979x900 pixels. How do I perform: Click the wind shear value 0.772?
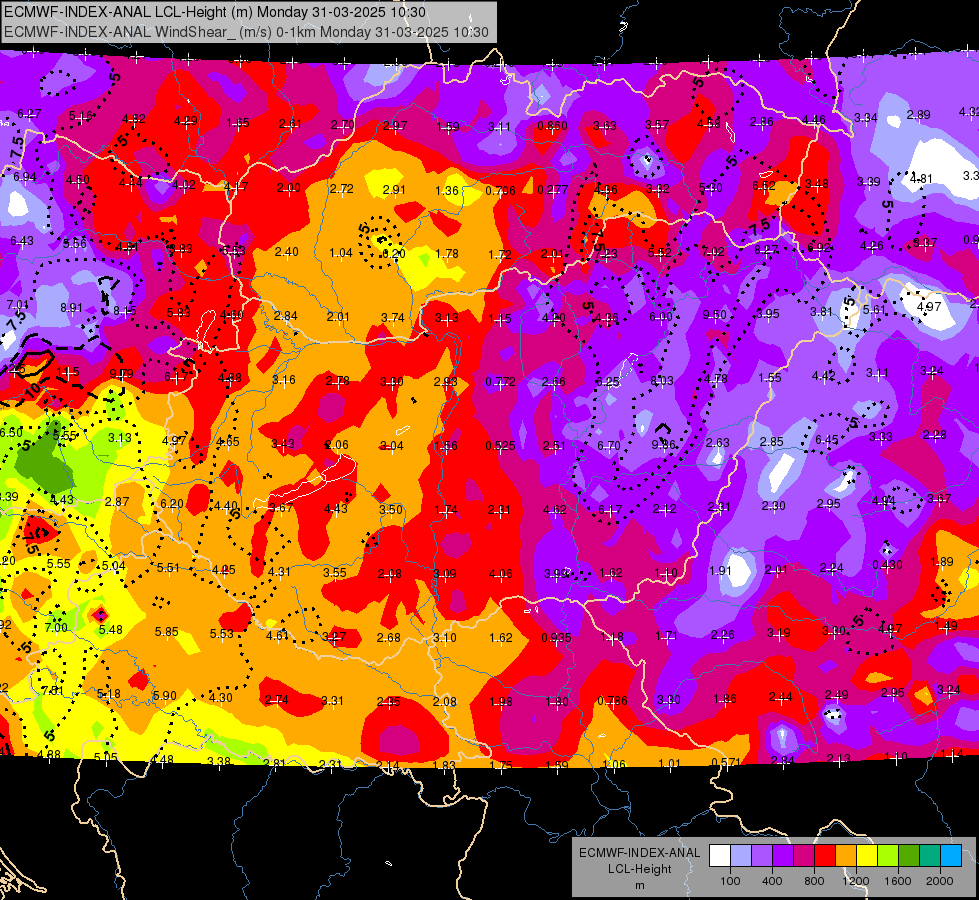[500, 382]
